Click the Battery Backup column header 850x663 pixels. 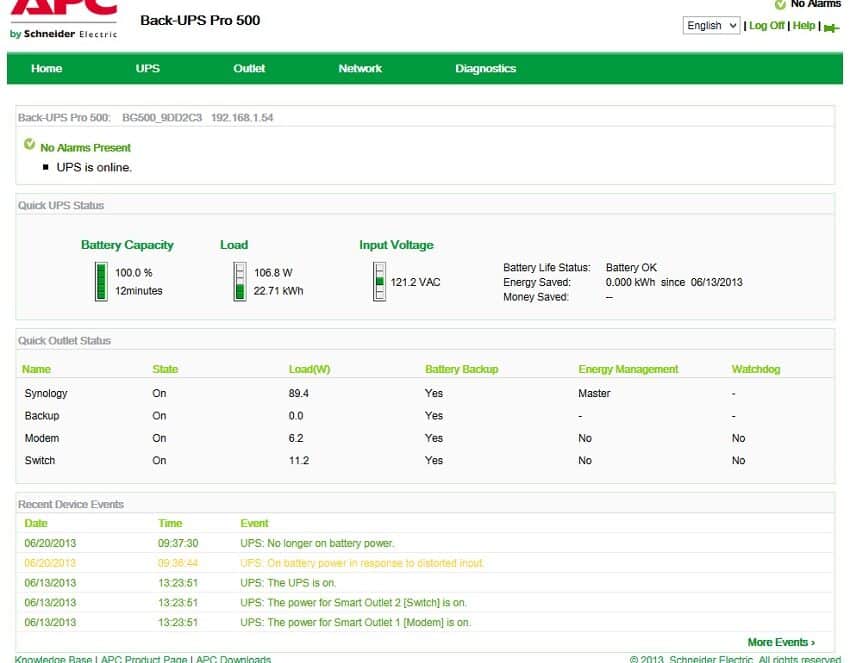462,369
